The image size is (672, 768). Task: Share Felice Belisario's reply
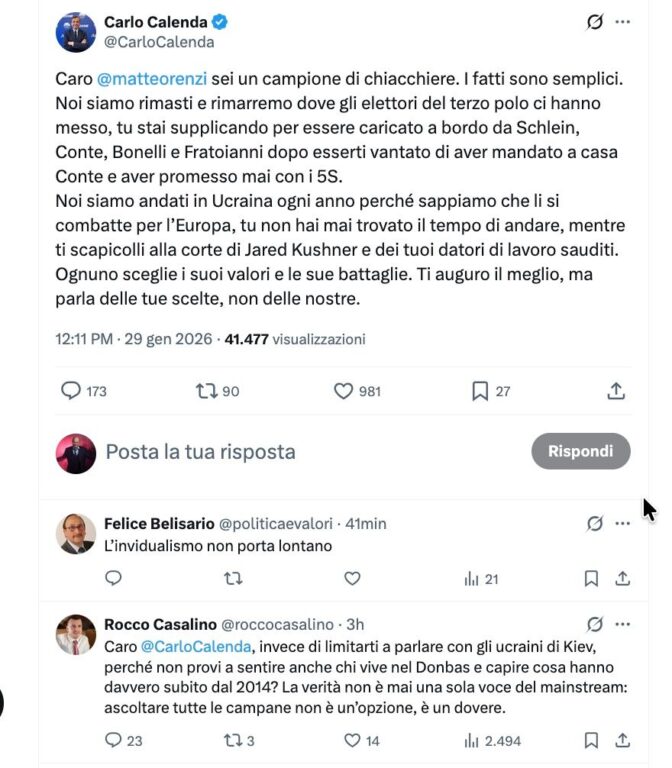[622, 578]
